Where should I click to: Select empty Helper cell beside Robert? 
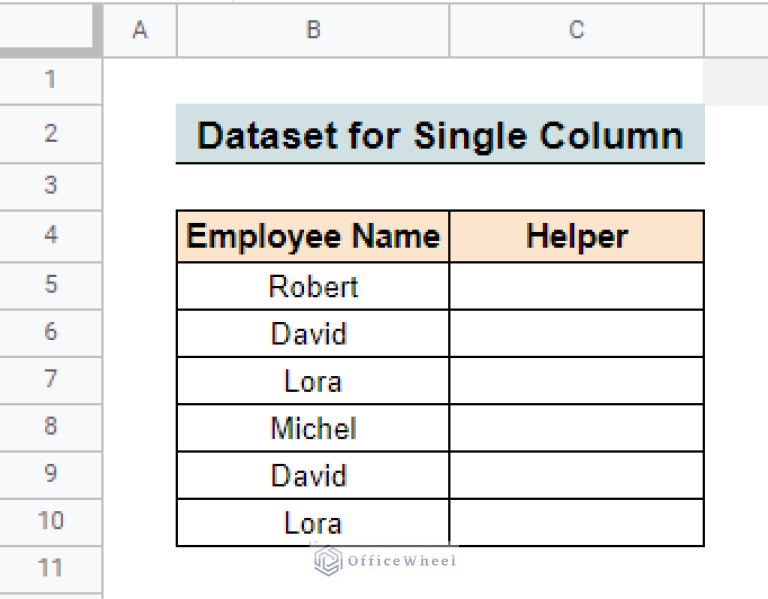point(576,286)
